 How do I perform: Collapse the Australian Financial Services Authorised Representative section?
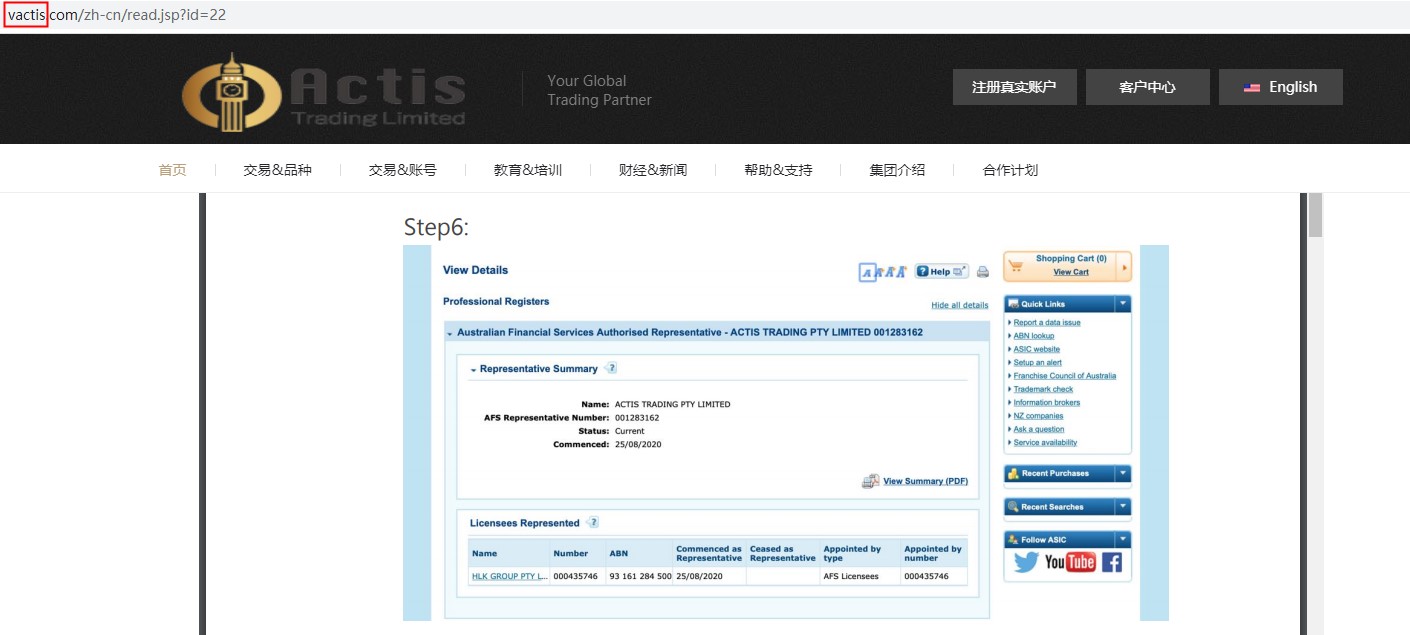coord(450,333)
